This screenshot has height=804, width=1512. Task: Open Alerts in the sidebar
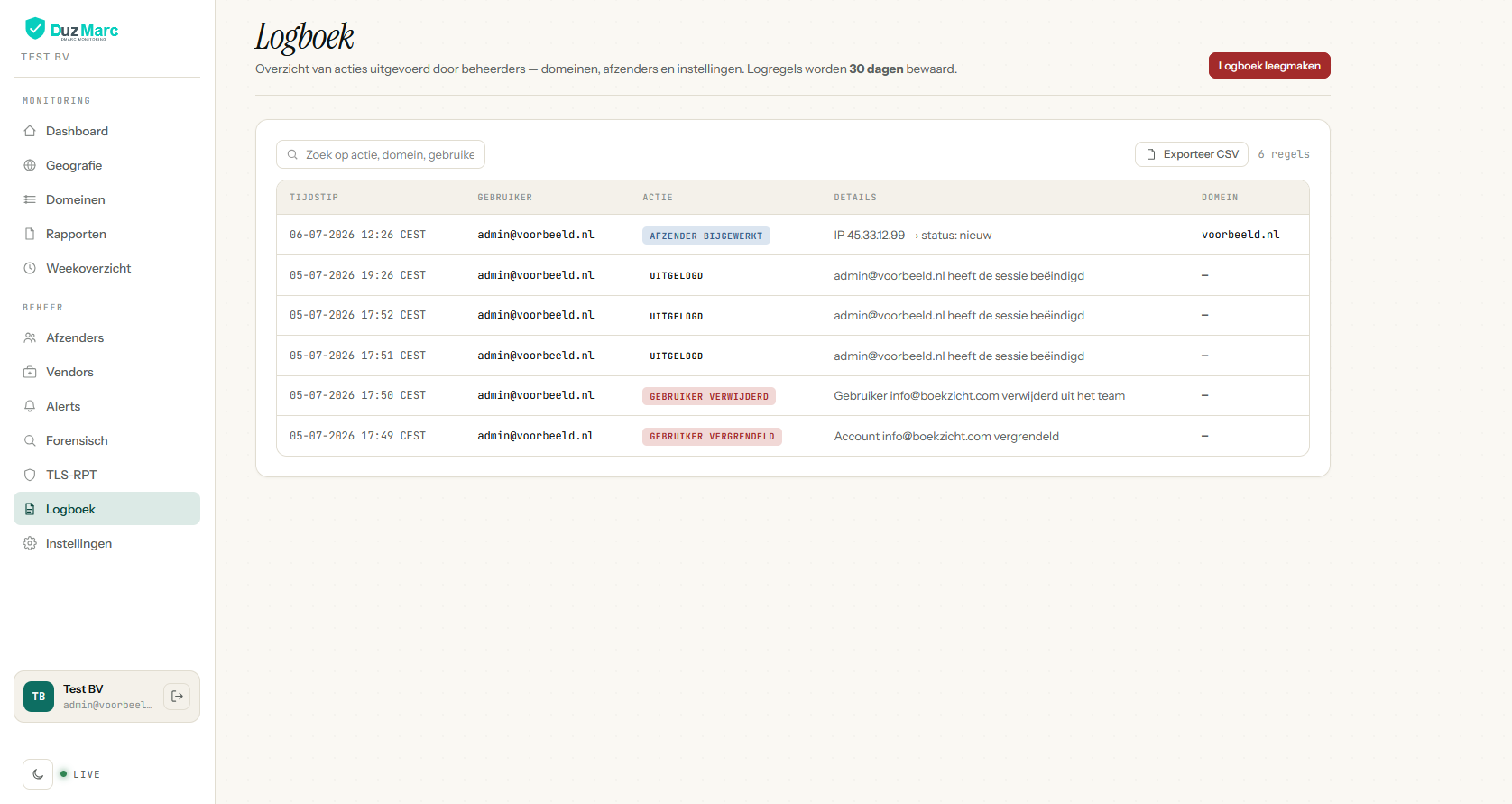[106, 406]
